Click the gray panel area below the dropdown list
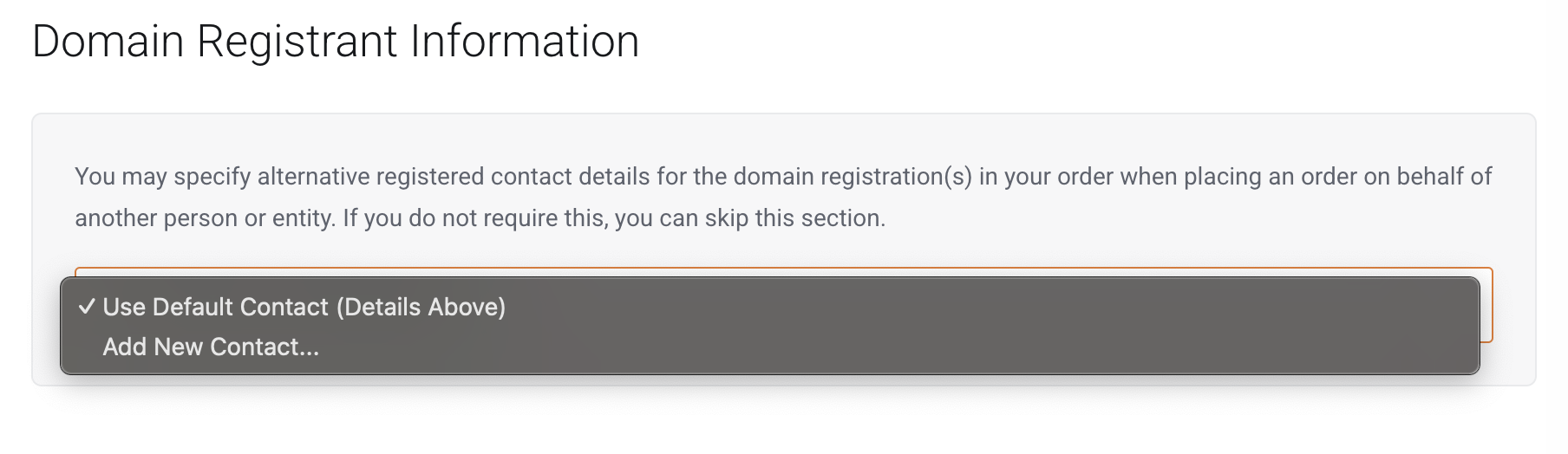 point(781,380)
